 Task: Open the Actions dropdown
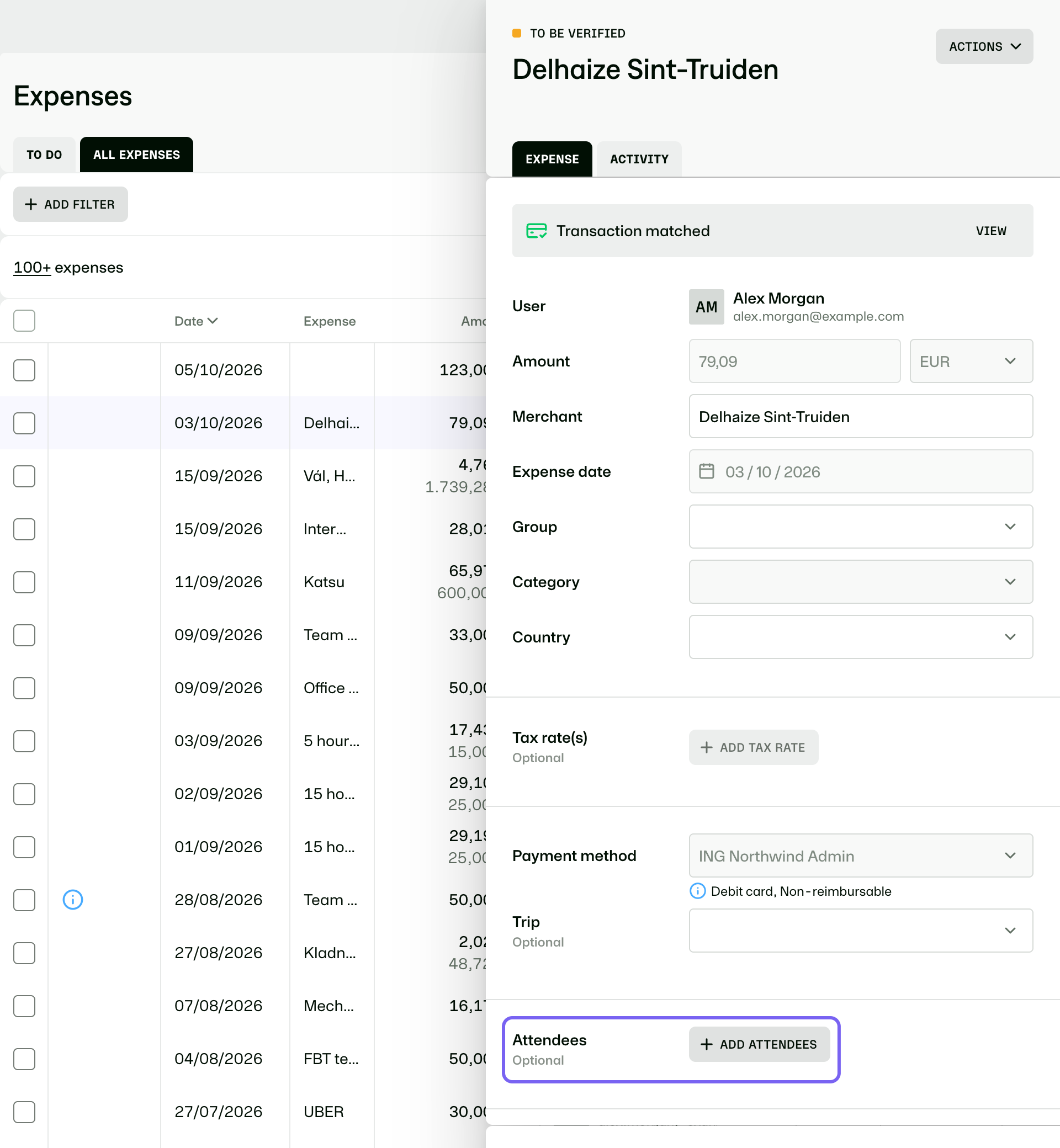coord(984,46)
